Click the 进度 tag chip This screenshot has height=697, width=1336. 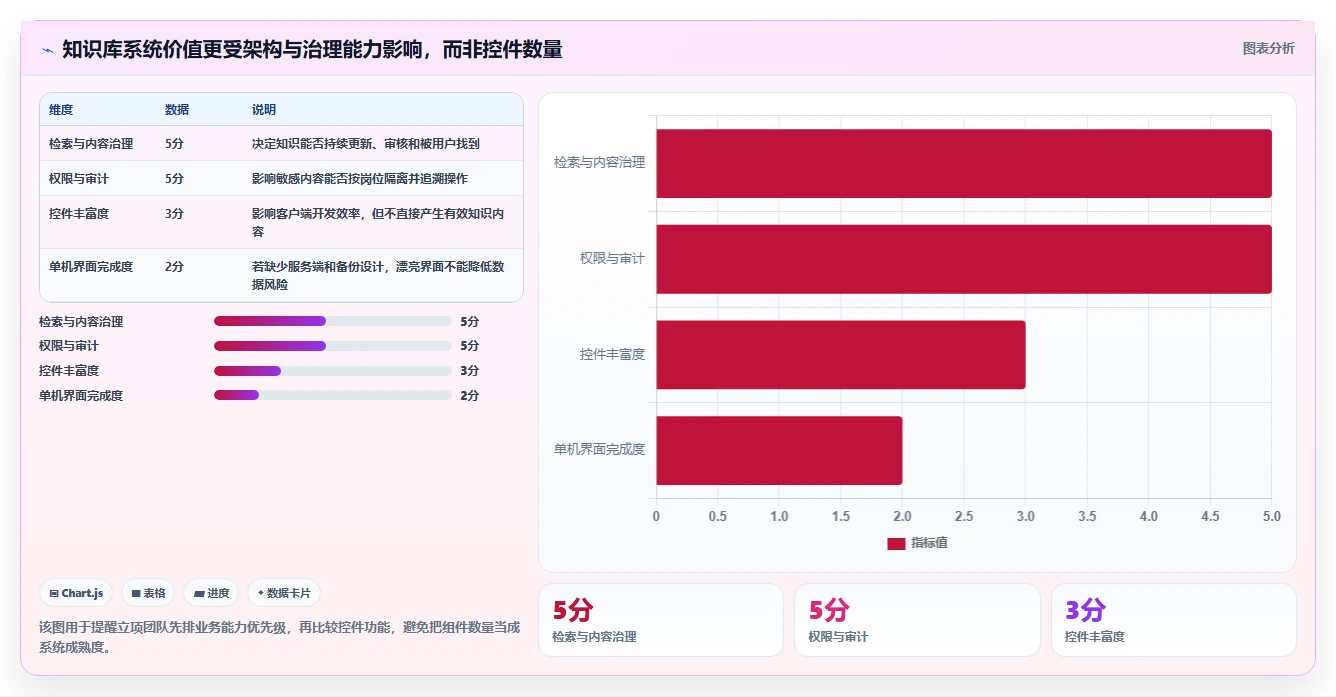point(211,593)
